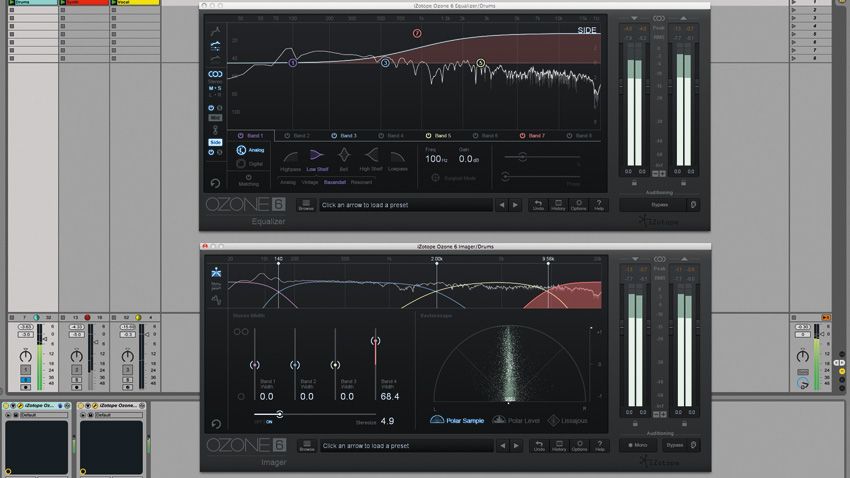Open Options in the Equalizer window
Image resolution: width=850 pixels, height=478 pixels.
(578, 205)
